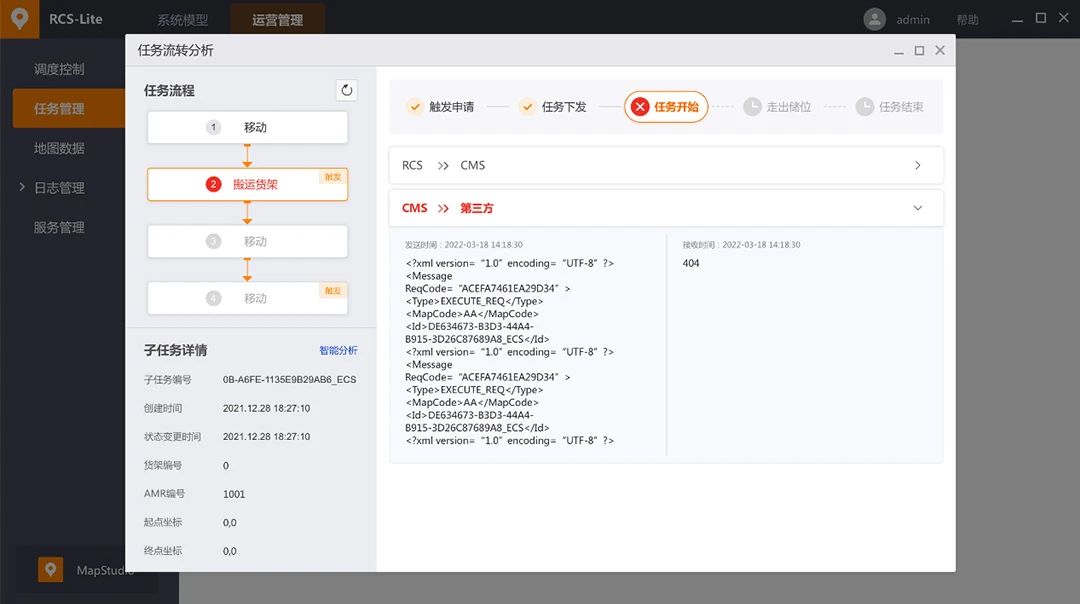Click the admin user avatar icon
The image size is (1080, 604).
875,19
